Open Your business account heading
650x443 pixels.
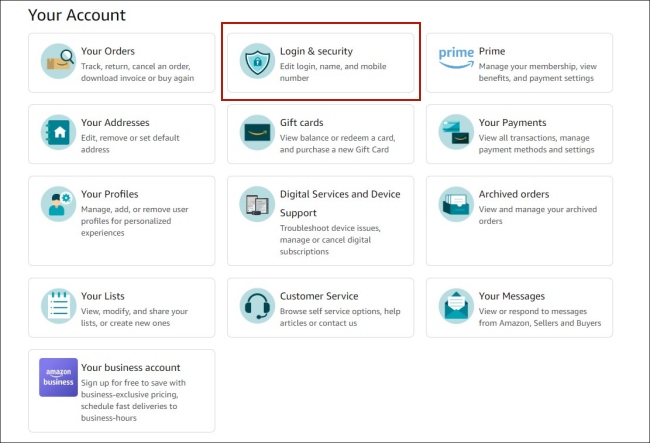[131, 368]
